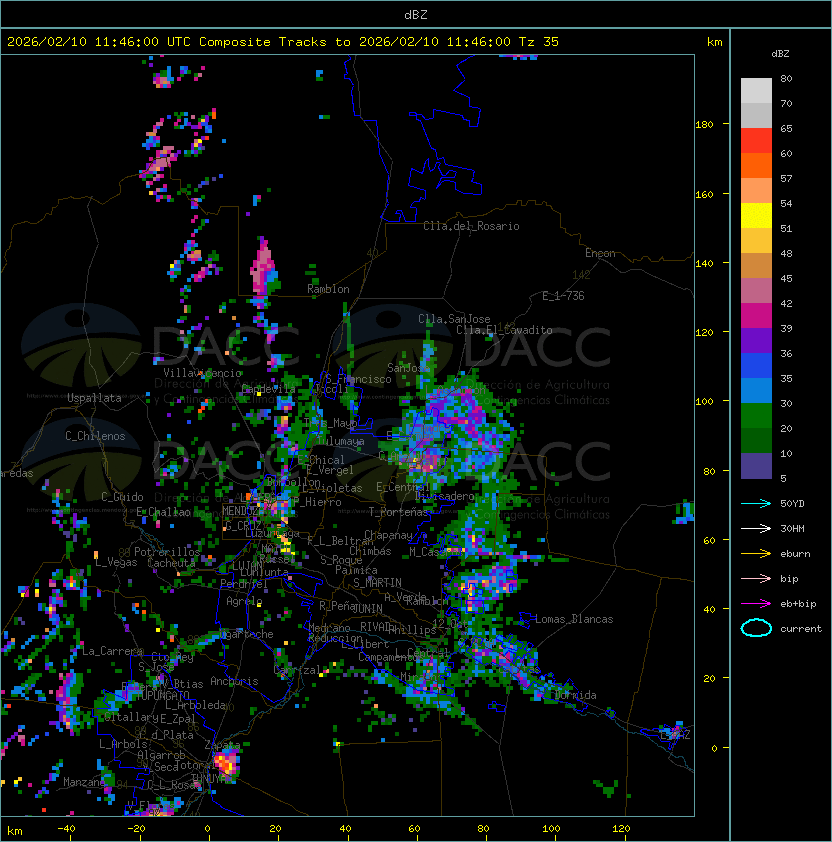Click the '50YD' legend label
Viewport: 832px width, 842px height.
(x=792, y=503)
